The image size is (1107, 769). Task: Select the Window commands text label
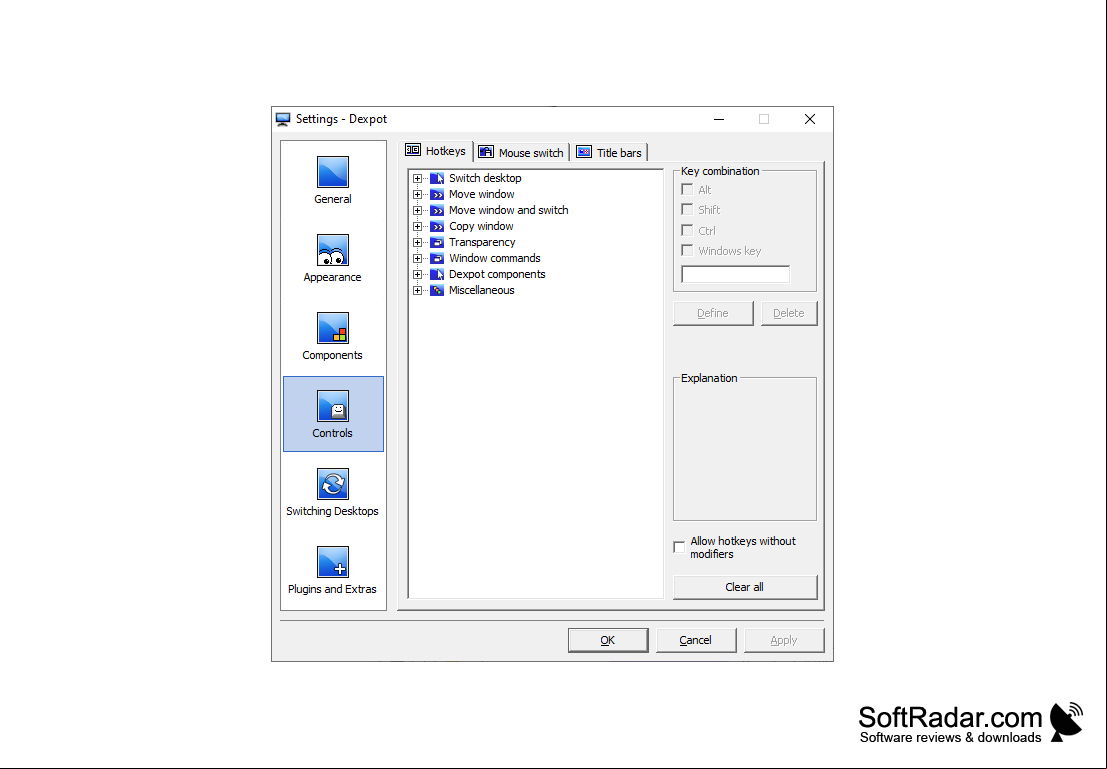(494, 258)
